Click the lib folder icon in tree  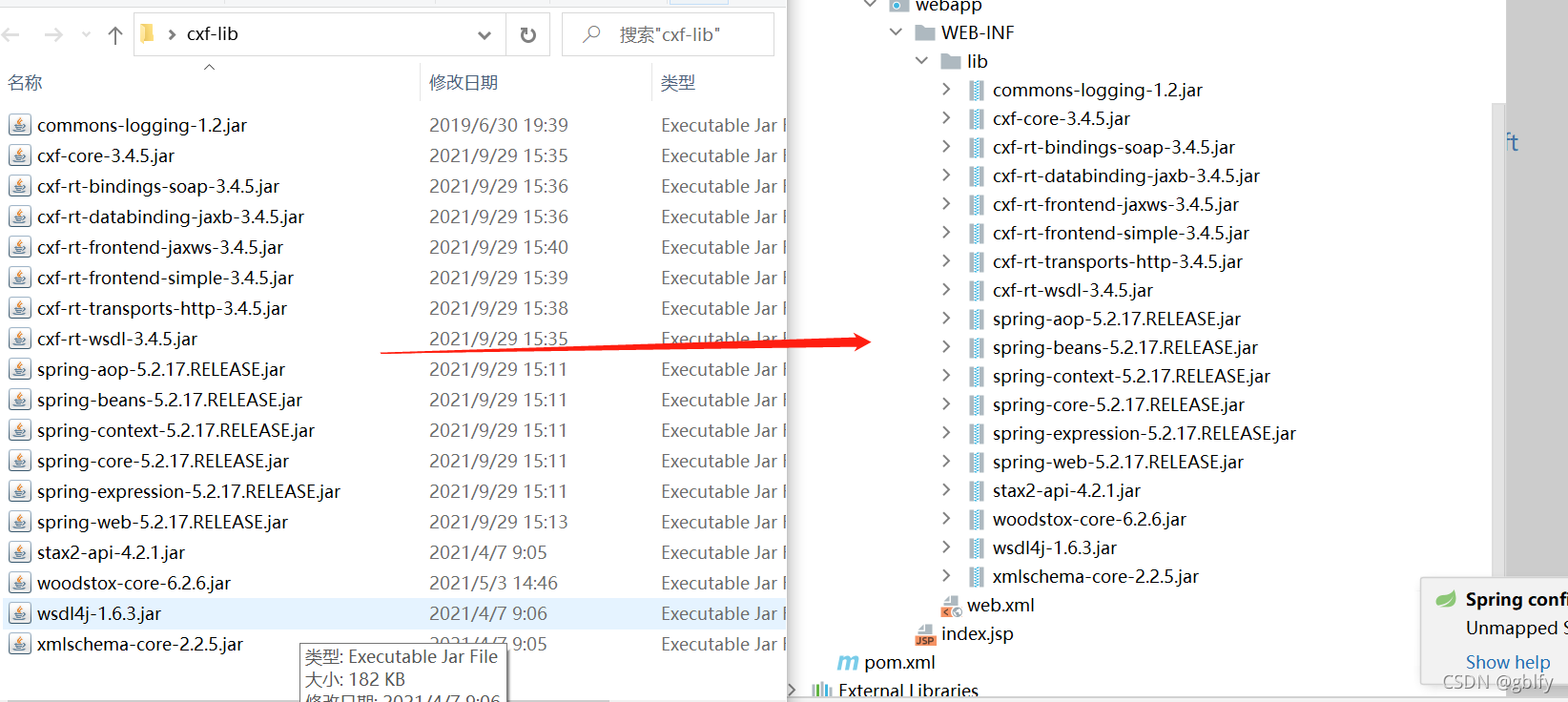(951, 62)
